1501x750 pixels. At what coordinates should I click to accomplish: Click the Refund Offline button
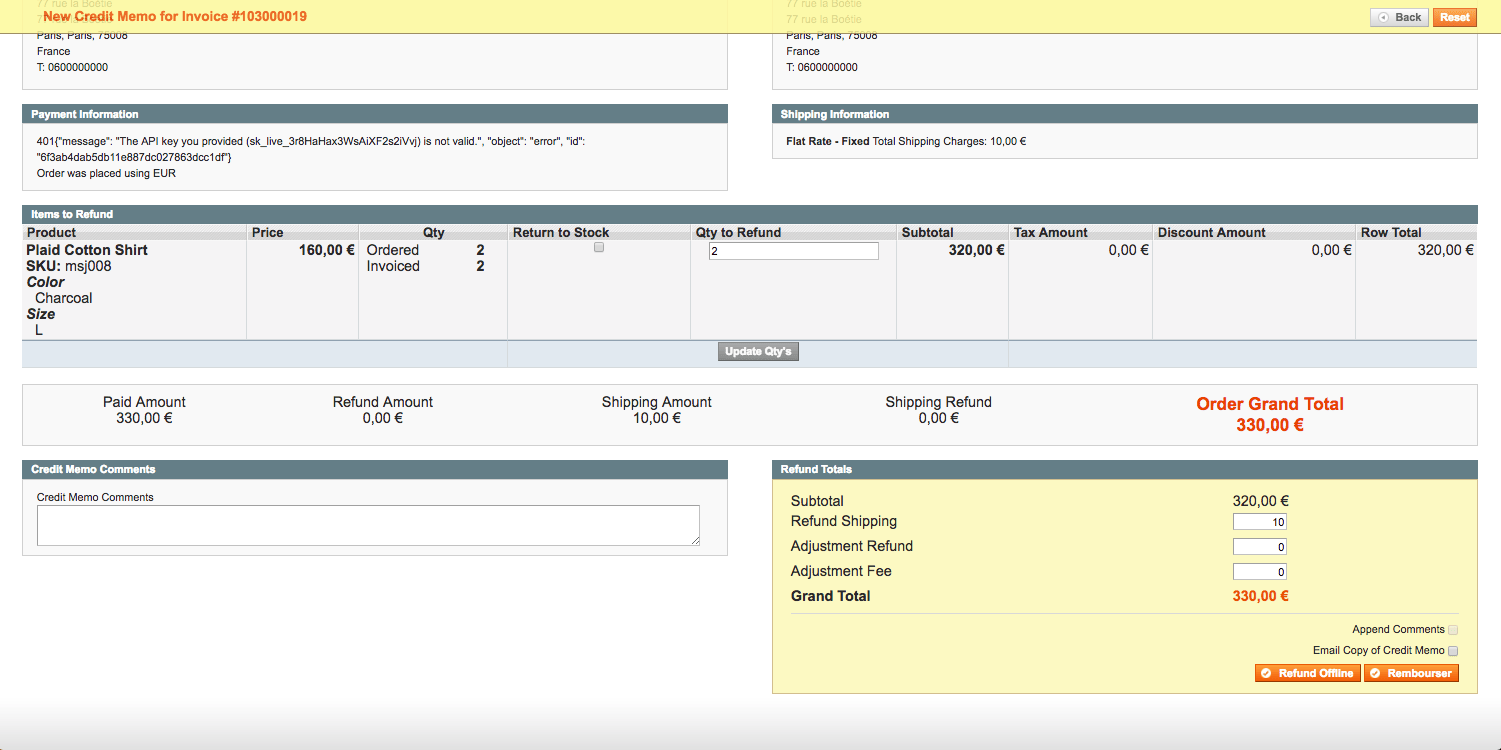(x=1307, y=672)
